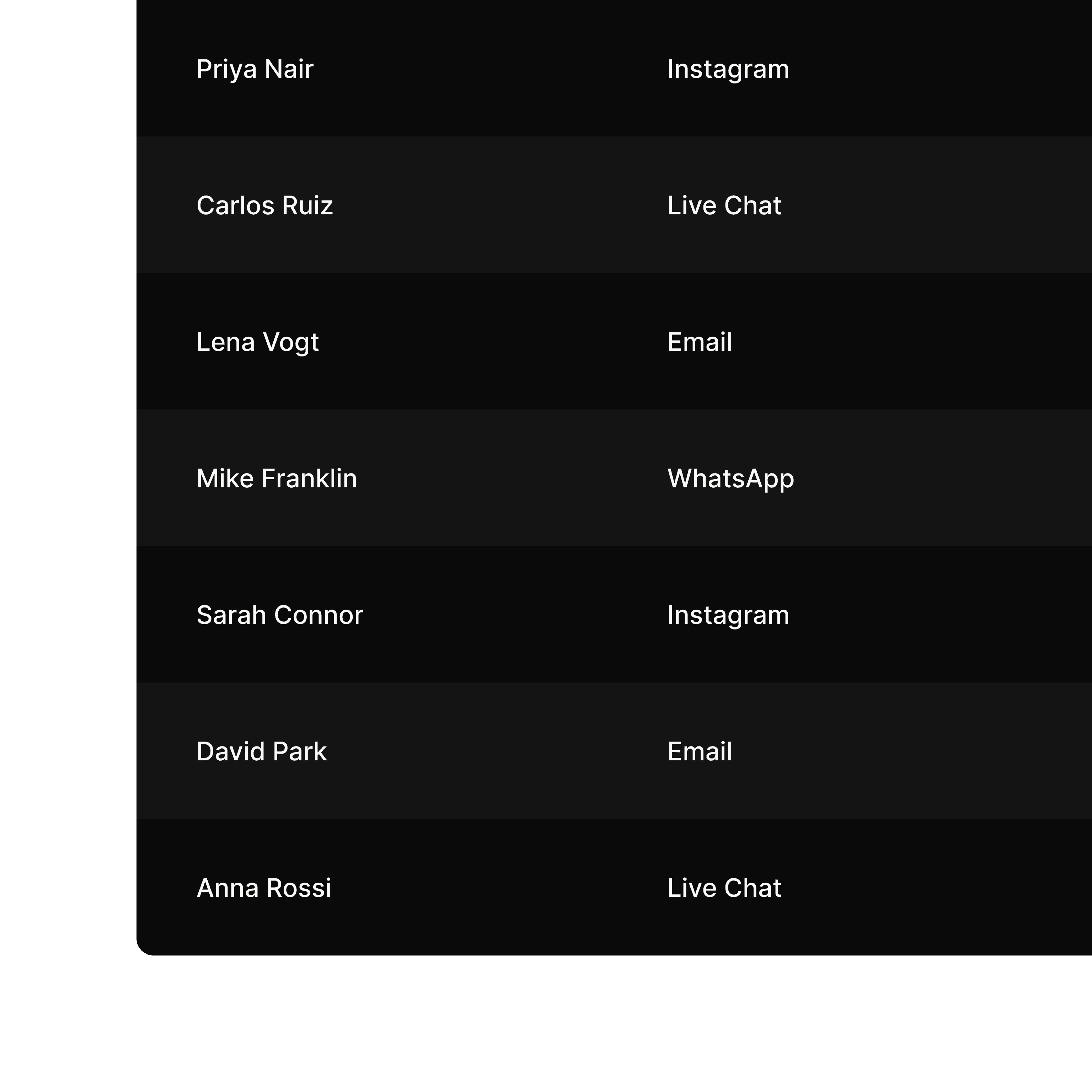
Task: Click blank space between Carlos Ruiz and Live Chat
Action: (x=500, y=205)
